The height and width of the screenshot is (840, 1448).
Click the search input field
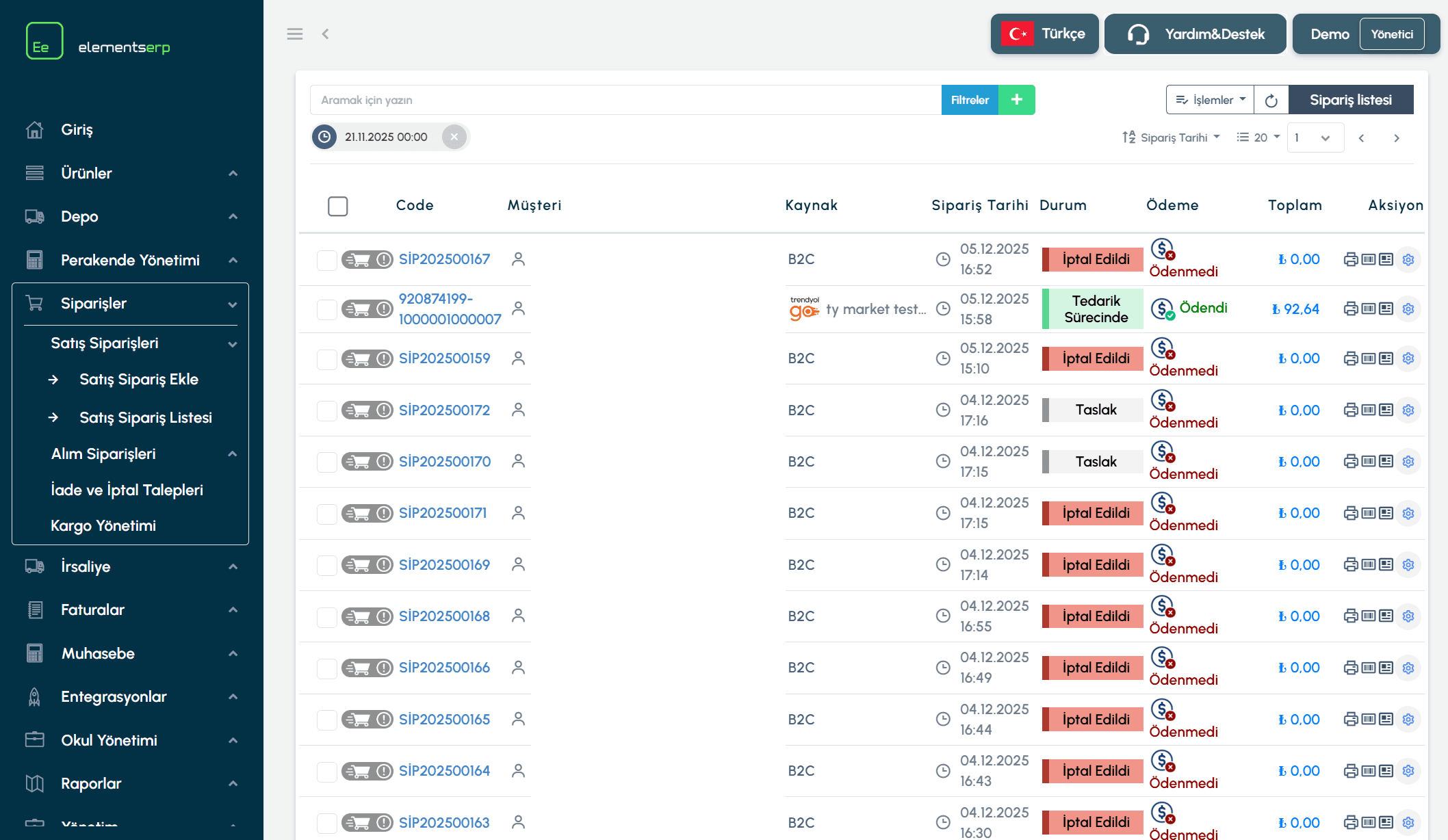click(x=625, y=100)
